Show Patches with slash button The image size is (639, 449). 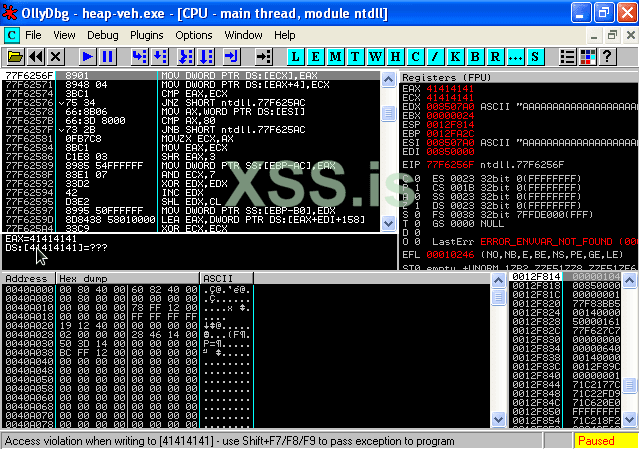pos(435,57)
